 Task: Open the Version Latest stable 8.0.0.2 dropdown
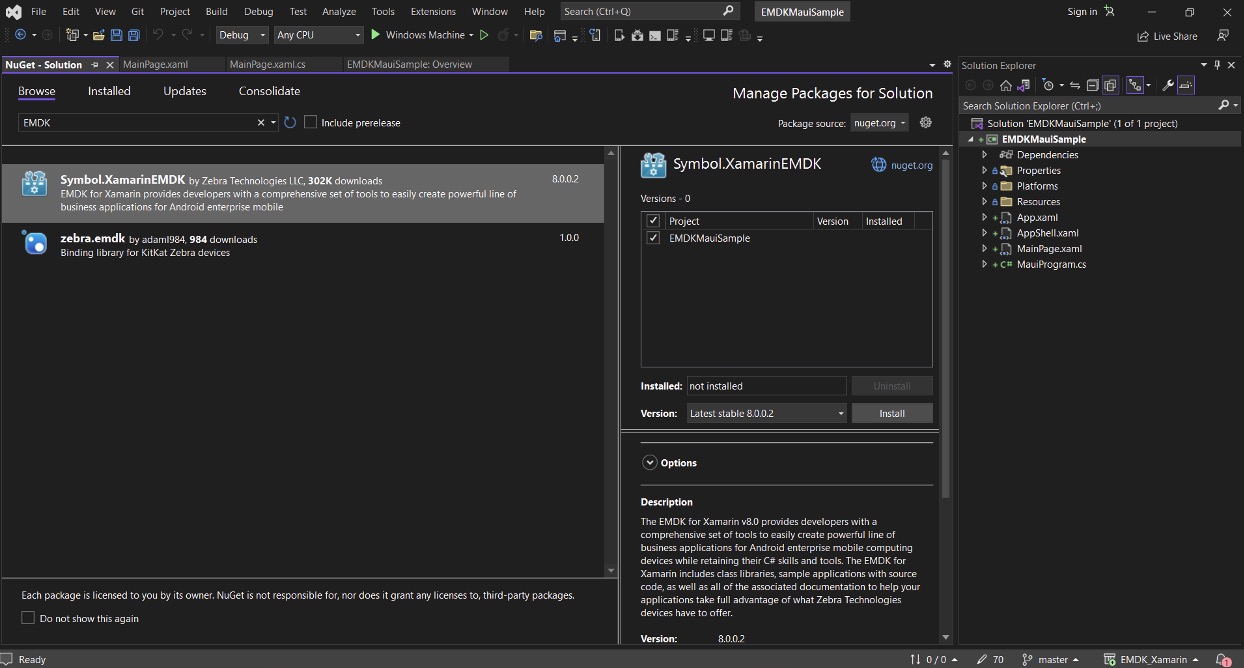pos(767,413)
